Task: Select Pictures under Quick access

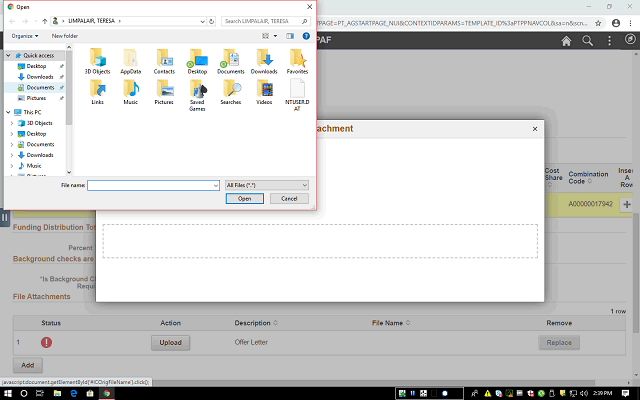Action: pyautogui.click(x=36, y=98)
